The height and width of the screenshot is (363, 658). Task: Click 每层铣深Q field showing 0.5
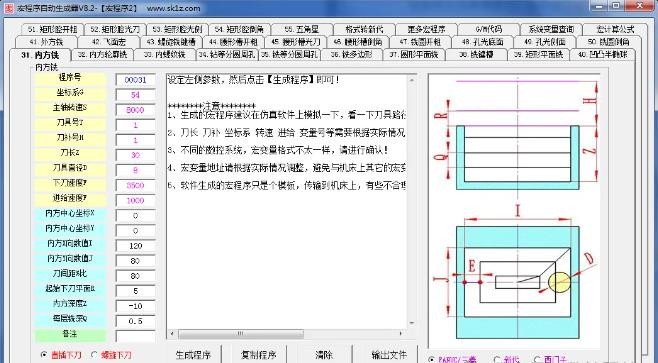pos(136,321)
